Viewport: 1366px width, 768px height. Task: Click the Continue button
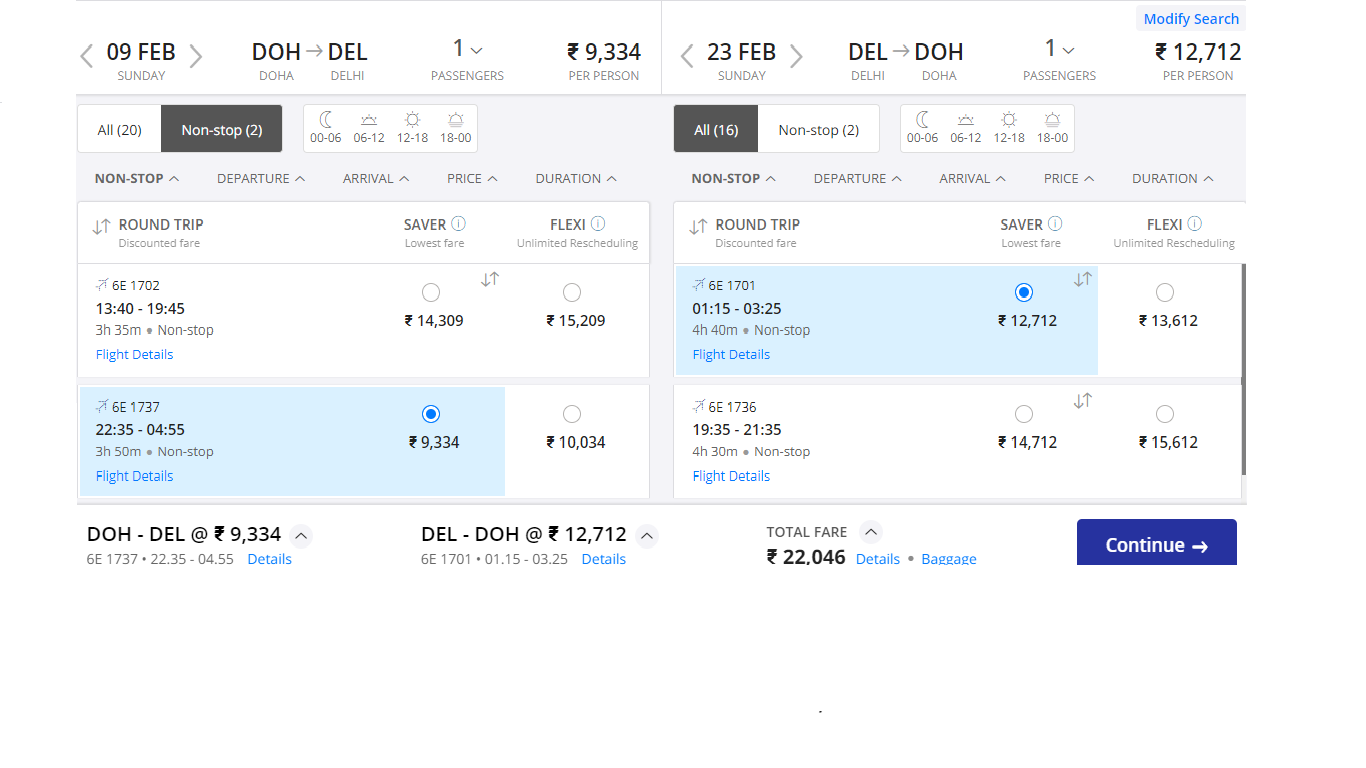coord(1156,544)
